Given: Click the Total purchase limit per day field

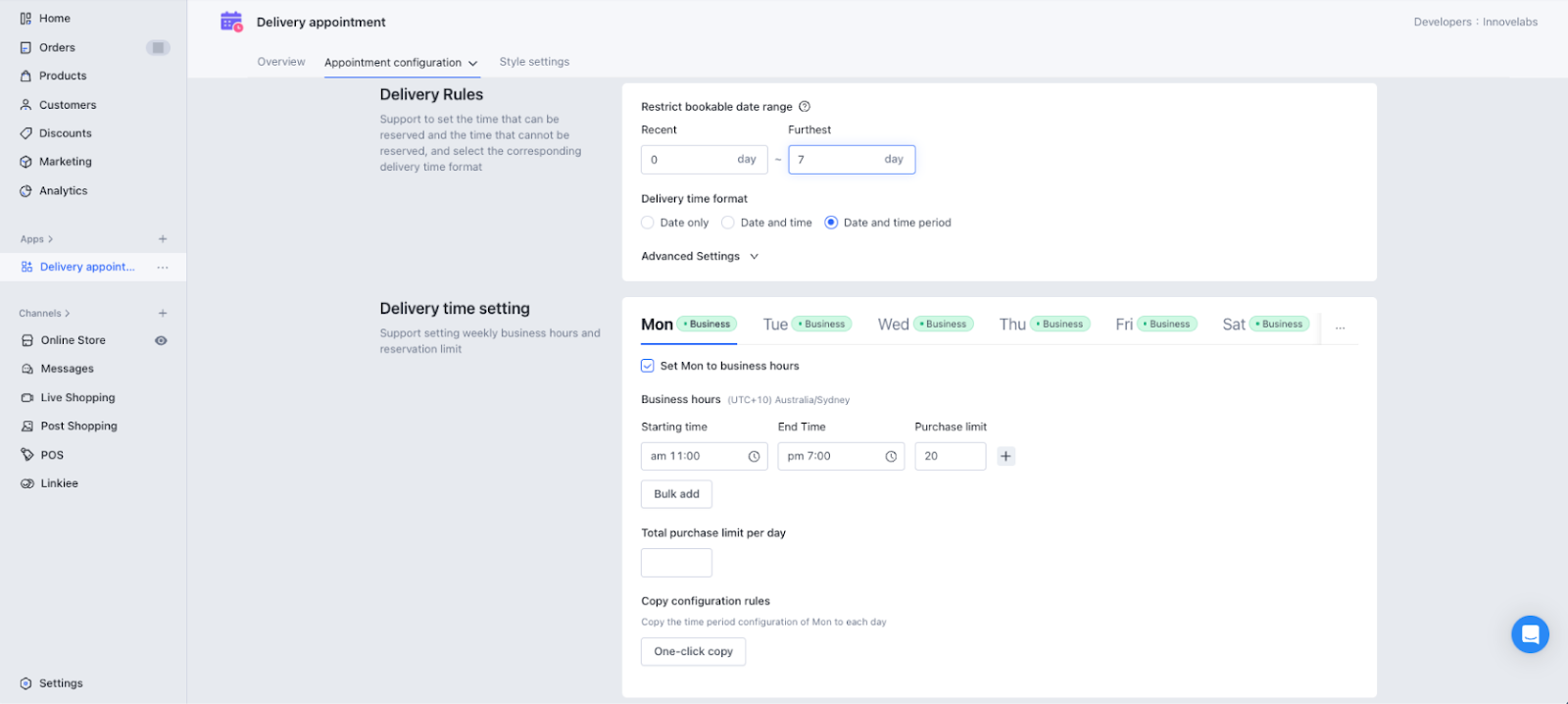Looking at the screenshot, I should 676,563.
